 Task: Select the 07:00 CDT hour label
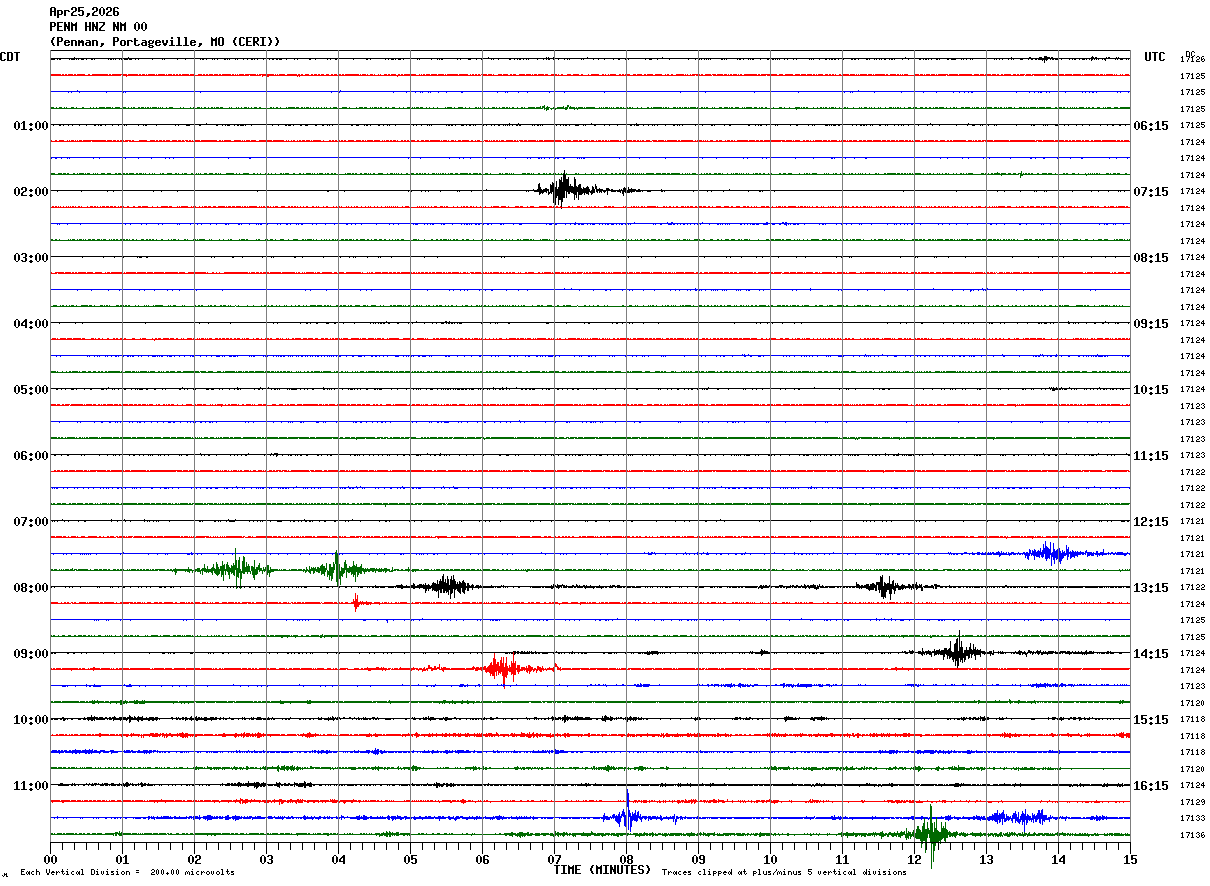click(x=30, y=522)
